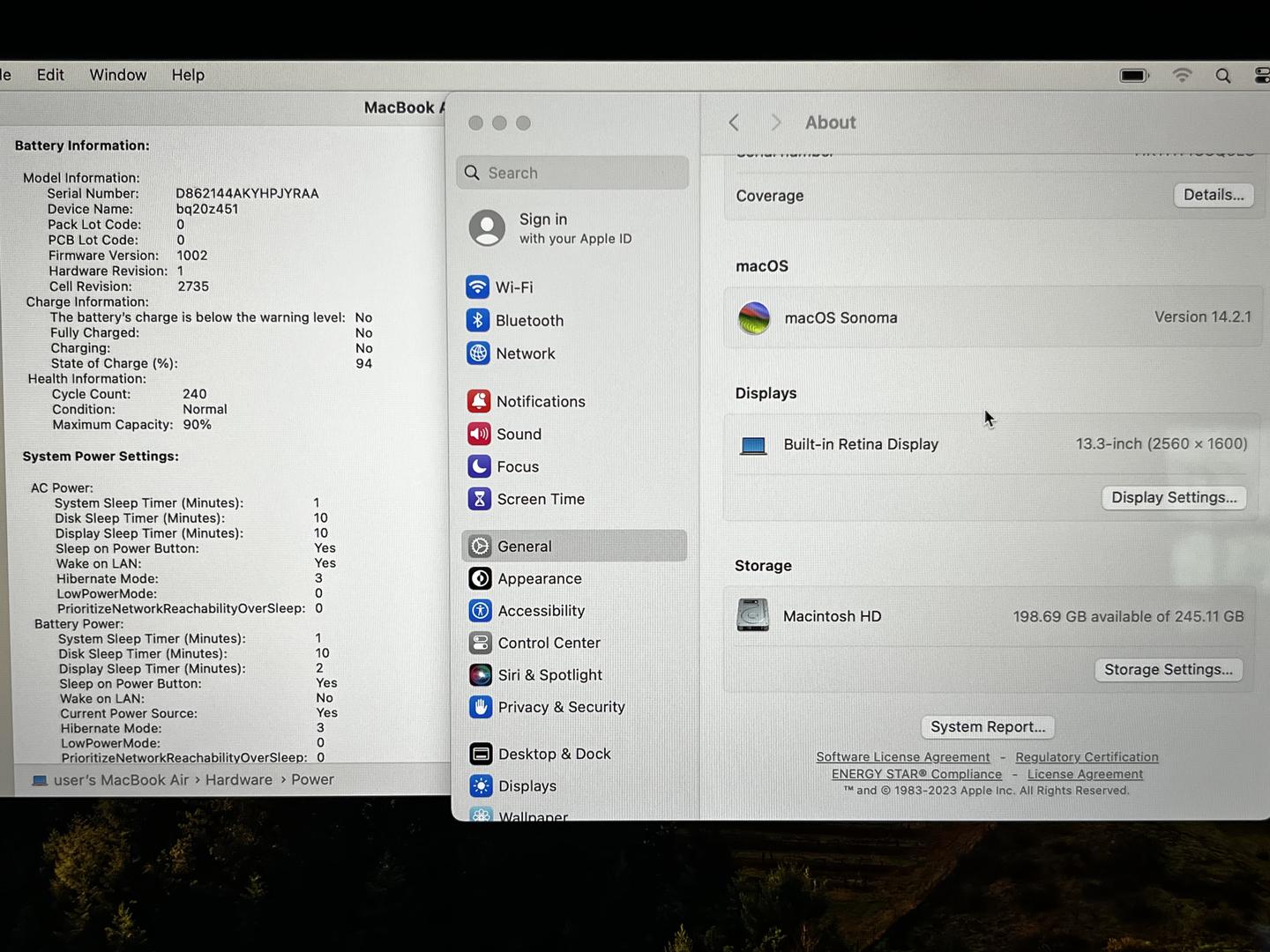This screenshot has width=1270, height=952.
Task: Go forward with the right chevron
Action: click(776, 123)
